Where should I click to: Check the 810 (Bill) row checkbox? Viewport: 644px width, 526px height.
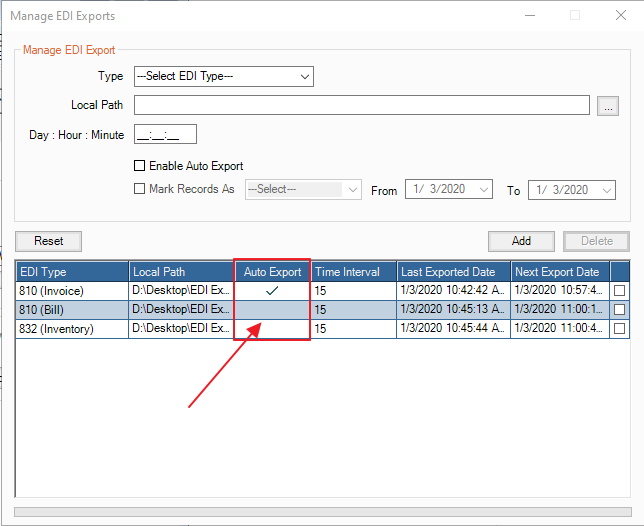pos(620,310)
